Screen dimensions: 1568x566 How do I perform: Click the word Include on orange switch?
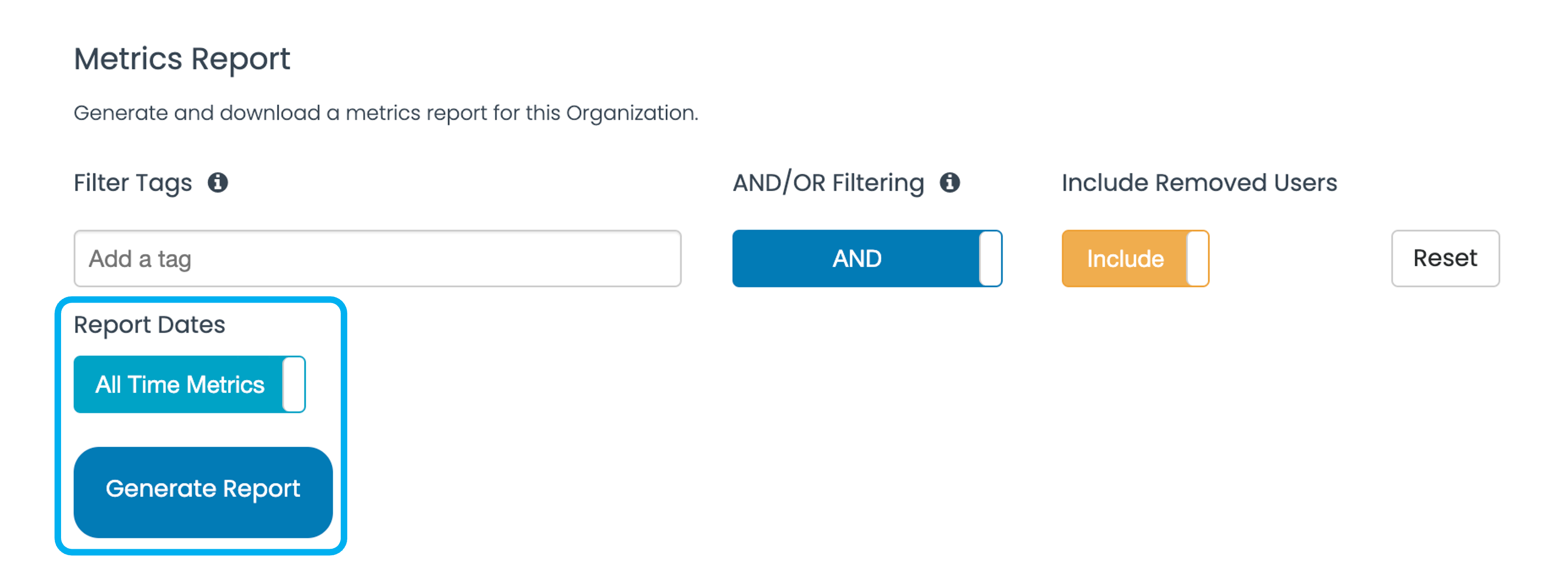coord(1125,259)
